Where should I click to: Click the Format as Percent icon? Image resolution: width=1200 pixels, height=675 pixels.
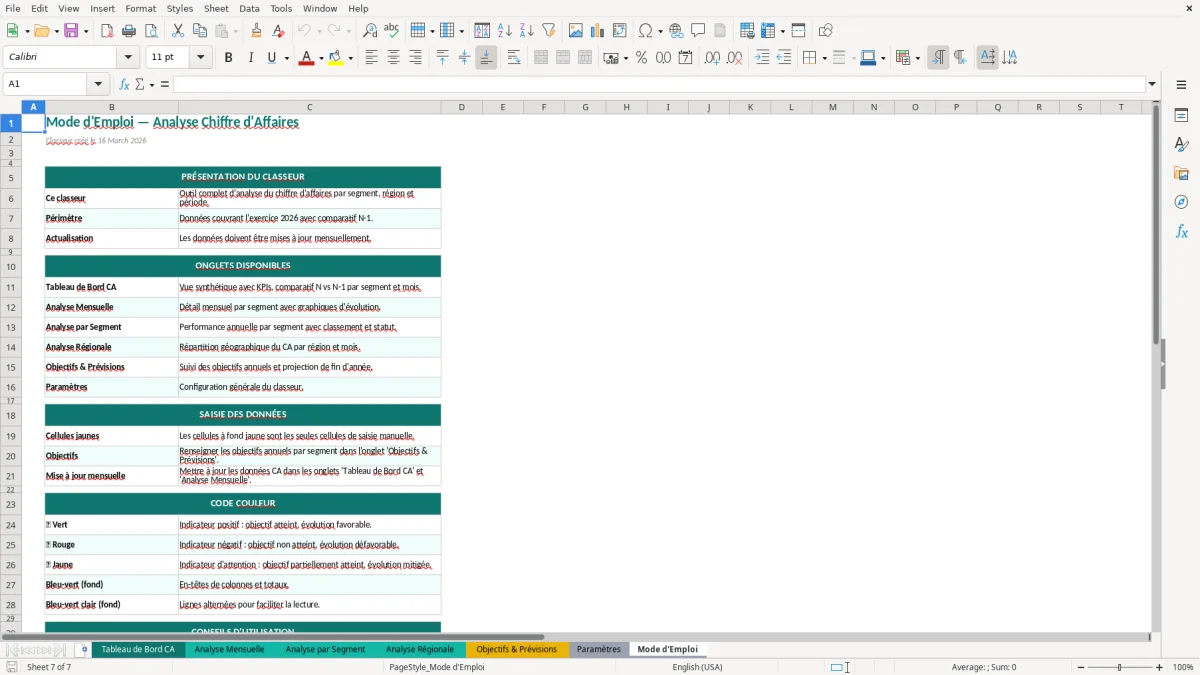click(641, 58)
